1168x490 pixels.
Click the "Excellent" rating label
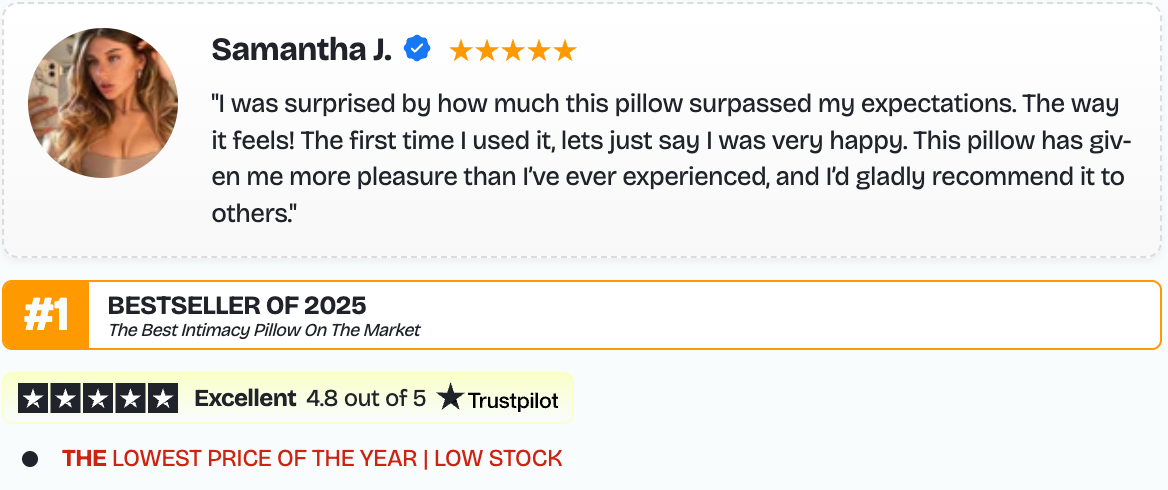tap(245, 398)
